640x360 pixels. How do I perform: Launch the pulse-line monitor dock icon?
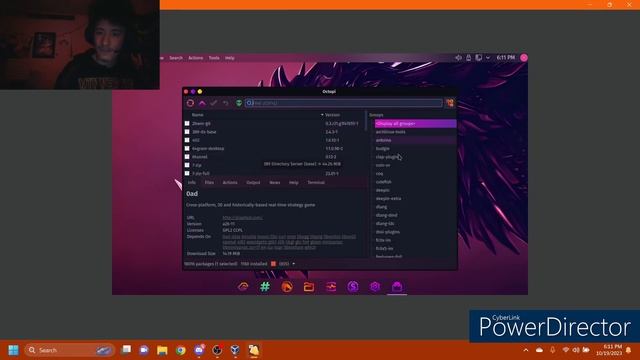(x=331, y=287)
